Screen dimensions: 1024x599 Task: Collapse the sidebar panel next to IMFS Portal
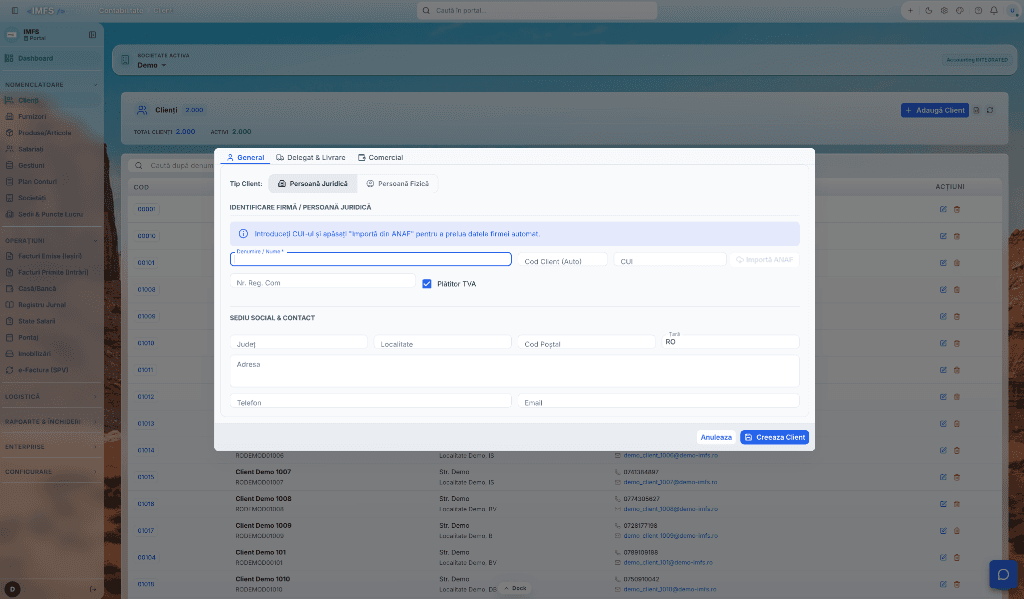[92, 35]
